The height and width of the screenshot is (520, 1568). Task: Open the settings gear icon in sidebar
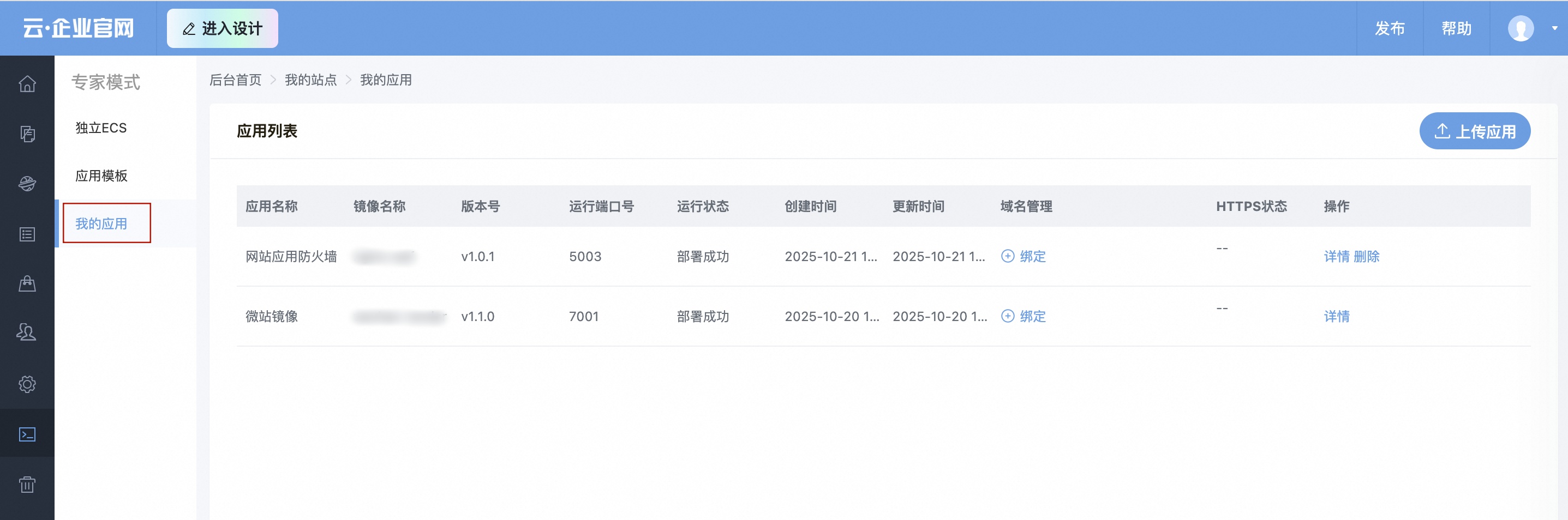pyautogui.click(x=27, y=384)
